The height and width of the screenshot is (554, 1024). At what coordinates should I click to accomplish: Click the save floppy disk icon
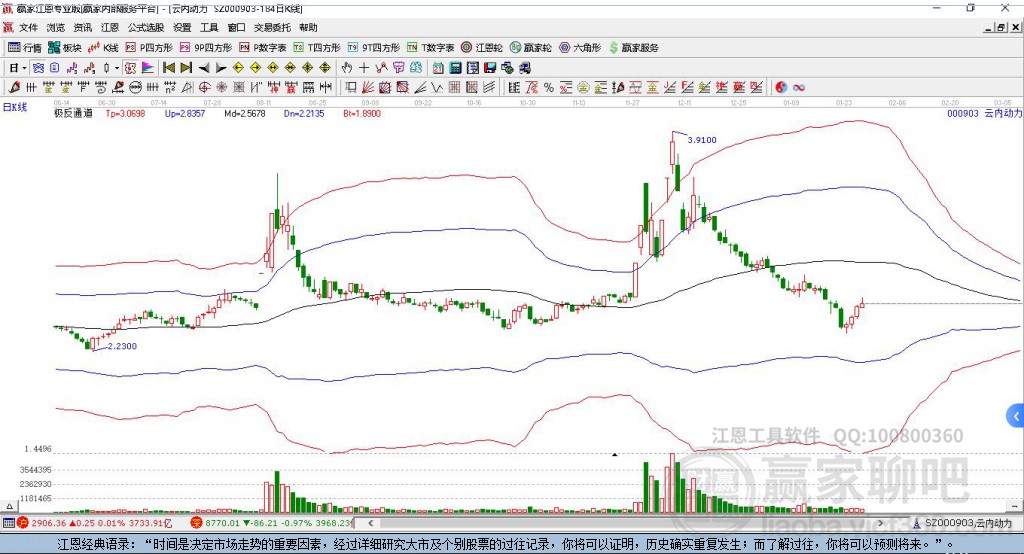tap(490, 68)
